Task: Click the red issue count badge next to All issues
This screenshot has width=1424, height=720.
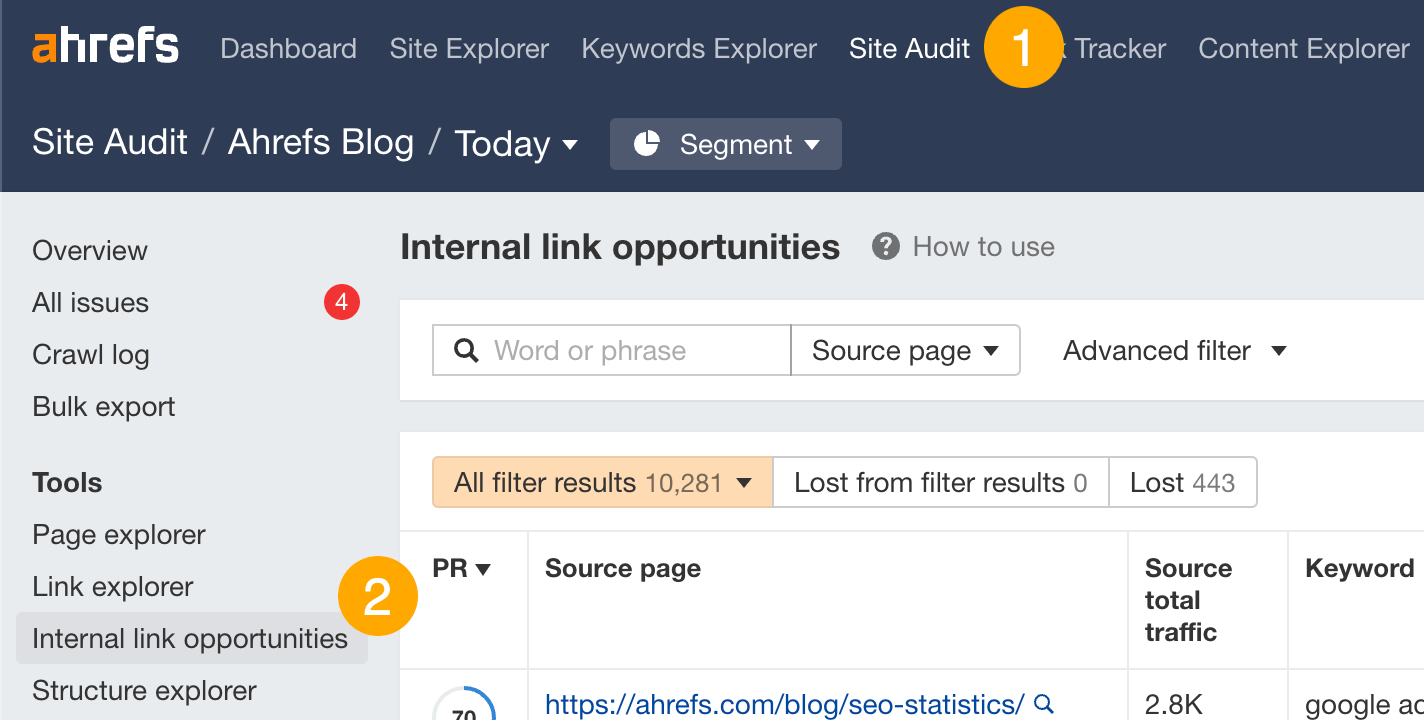Action: click(x=341, y=302)
